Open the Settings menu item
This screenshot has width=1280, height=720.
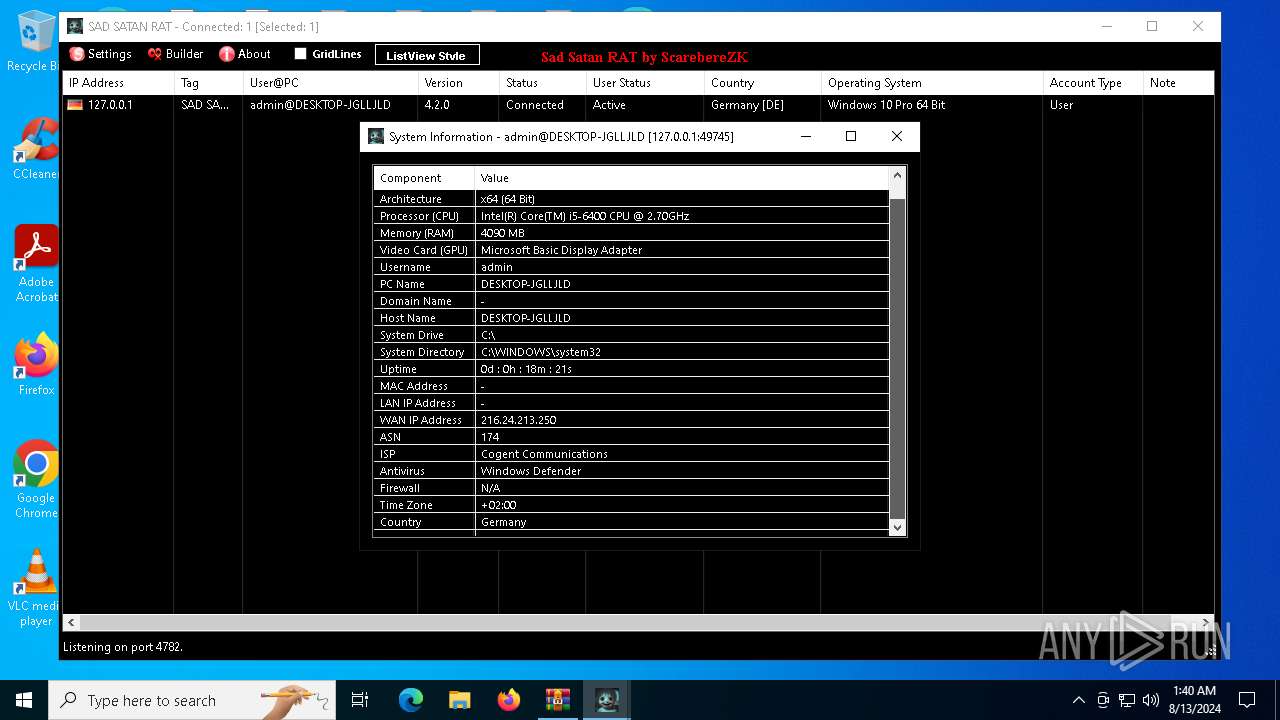(x=100, y=54)
